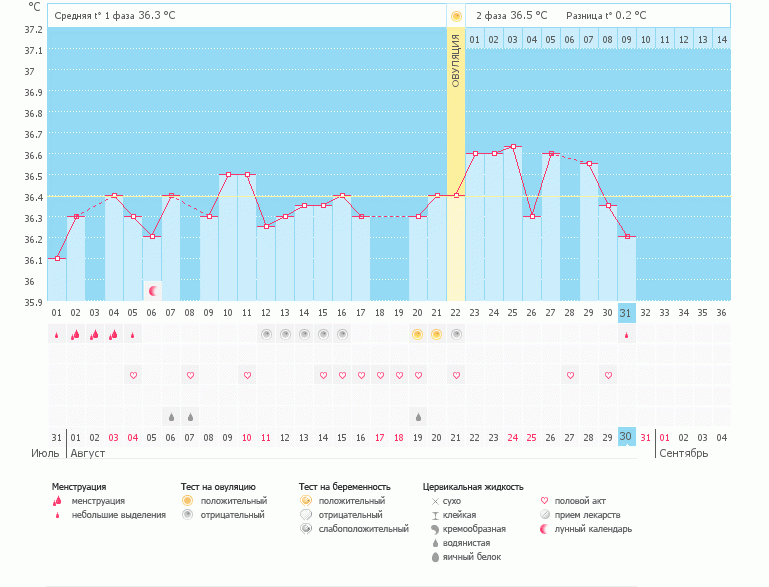Click the 'яичный белок' legend icon
The width and height of the screenshot is (769, 587).
point(435,557)
